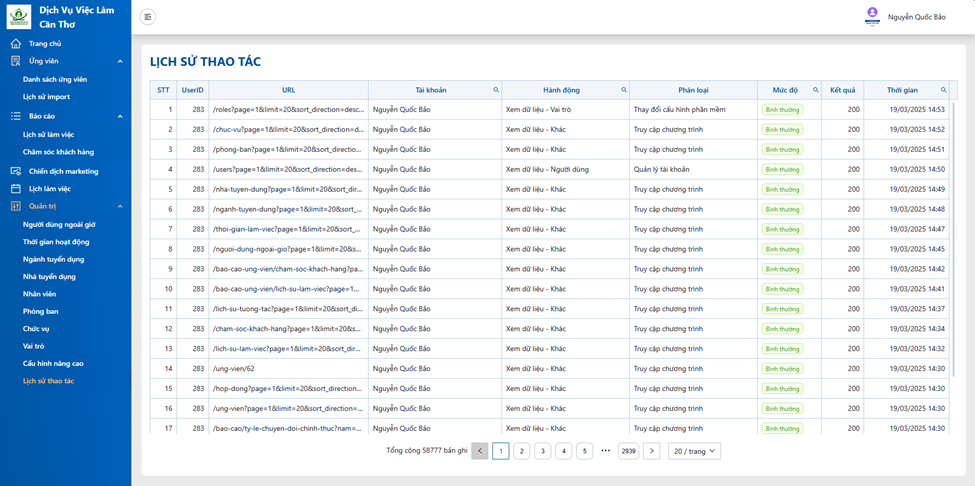Click the next page arrow button
The width and height of the screenshot is (975, 486).
coord(651,451)
